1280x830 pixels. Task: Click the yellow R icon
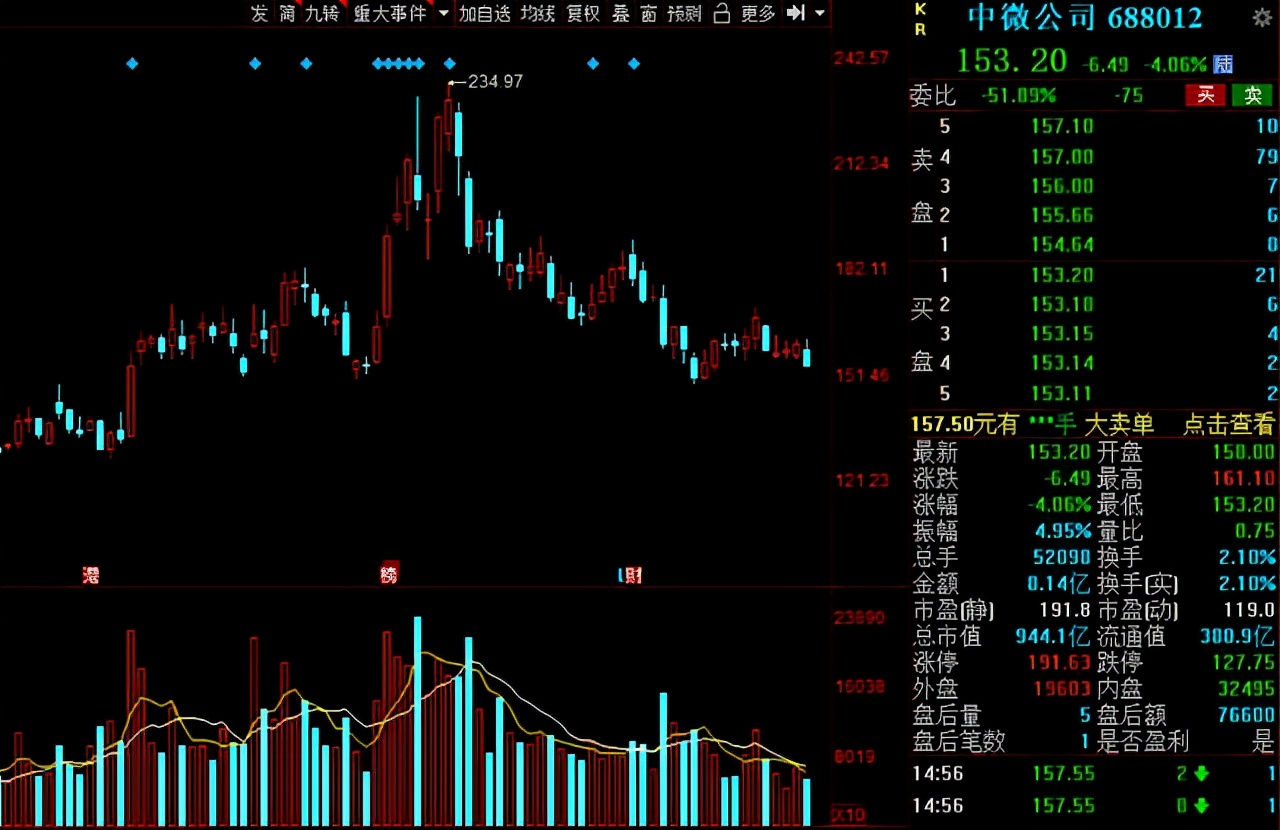pyautogui.click(x=920, y=29)
